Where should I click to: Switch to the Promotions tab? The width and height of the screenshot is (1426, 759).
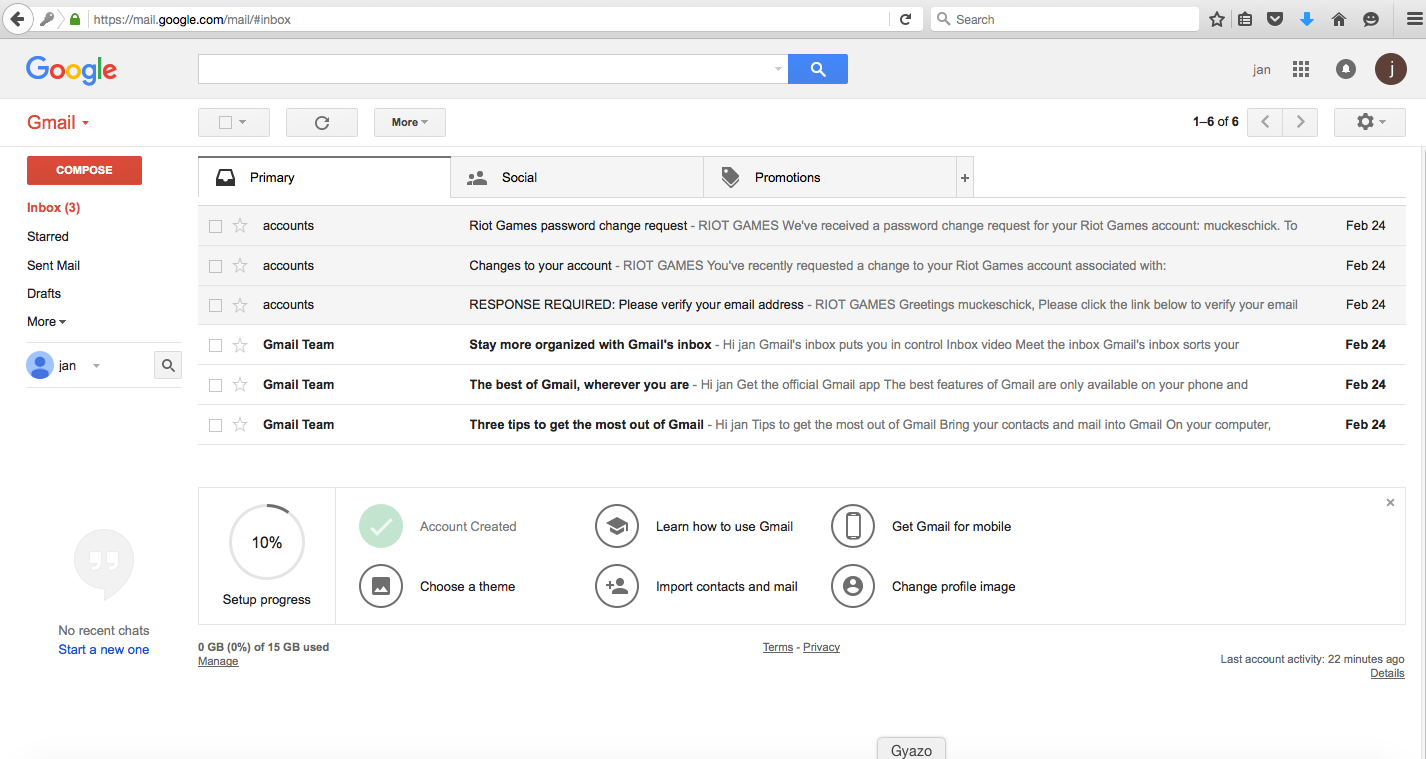click(x=830, y=178)
